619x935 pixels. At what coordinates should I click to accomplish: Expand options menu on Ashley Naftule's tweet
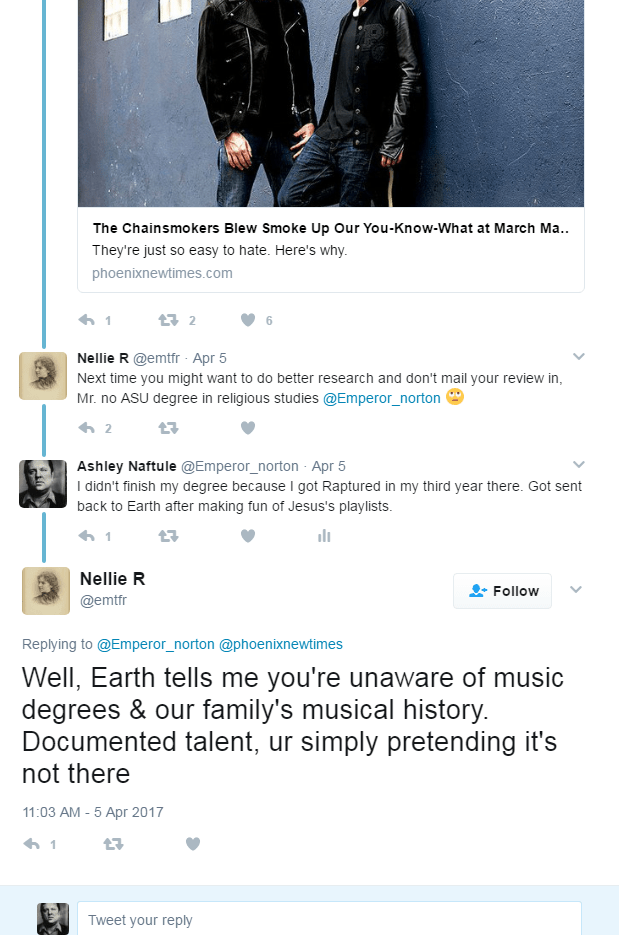(x=578, y=465)
